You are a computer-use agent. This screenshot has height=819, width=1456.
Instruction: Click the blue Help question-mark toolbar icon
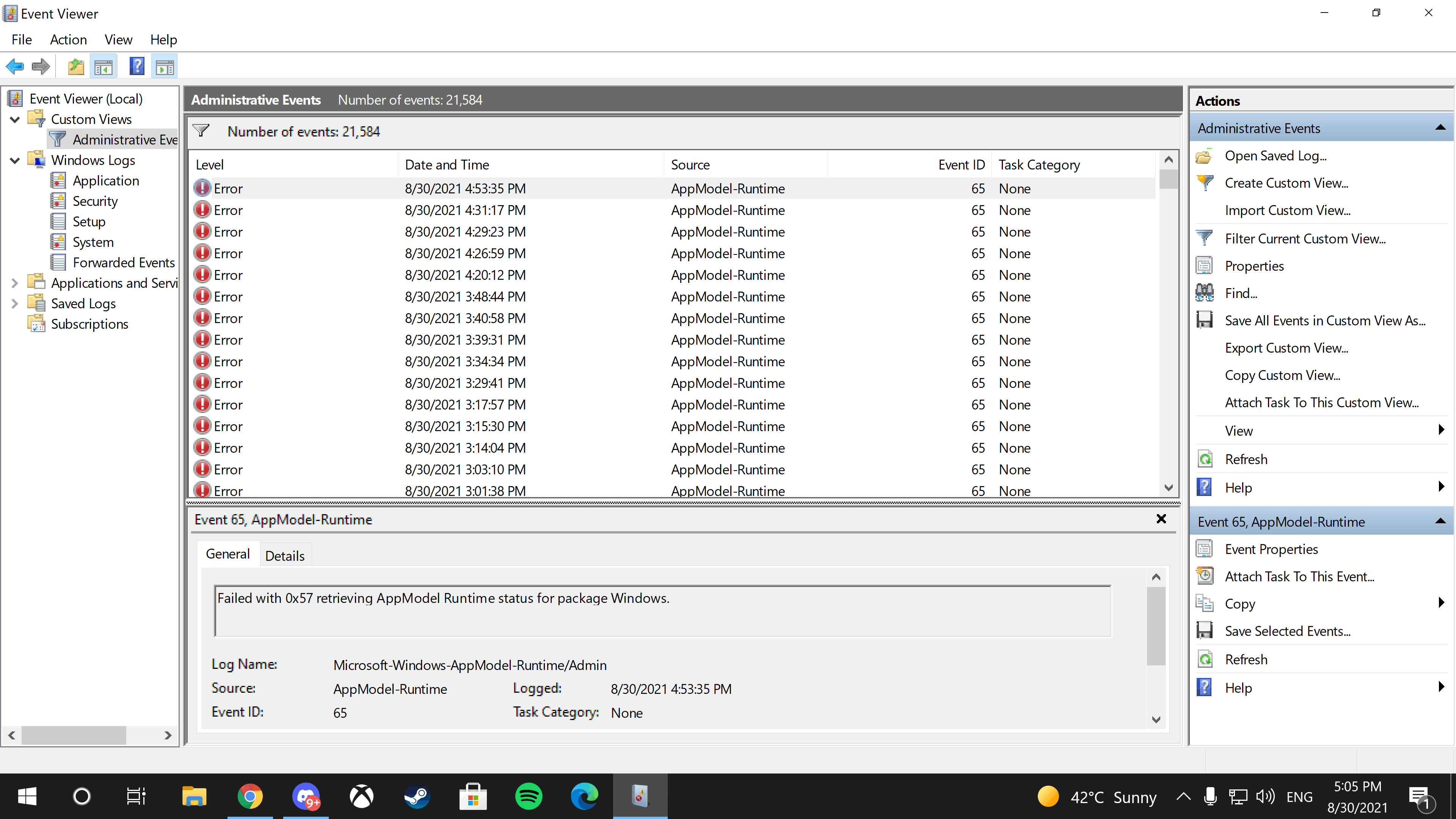coord(136,67)
